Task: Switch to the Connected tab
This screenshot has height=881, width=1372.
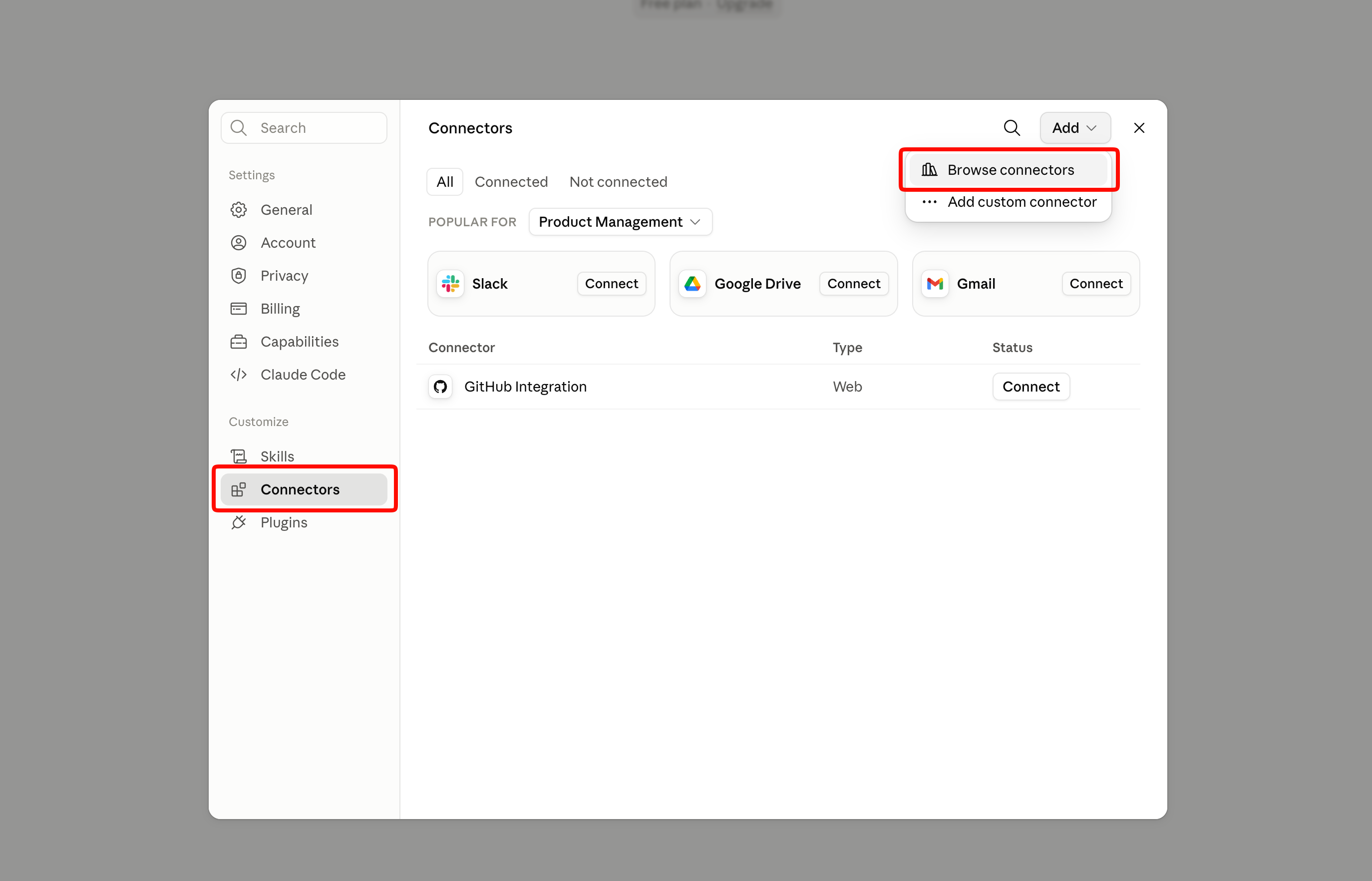Action: click(511, 182)
